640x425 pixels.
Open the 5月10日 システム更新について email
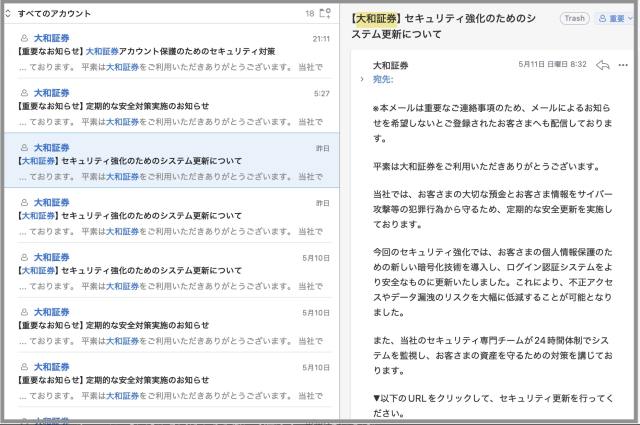click(x=170, y=270)
